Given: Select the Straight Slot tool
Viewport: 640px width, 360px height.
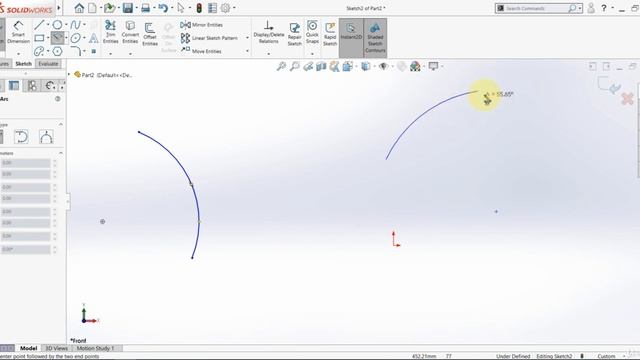Looking at the screenshot, I should click(39, 51).
